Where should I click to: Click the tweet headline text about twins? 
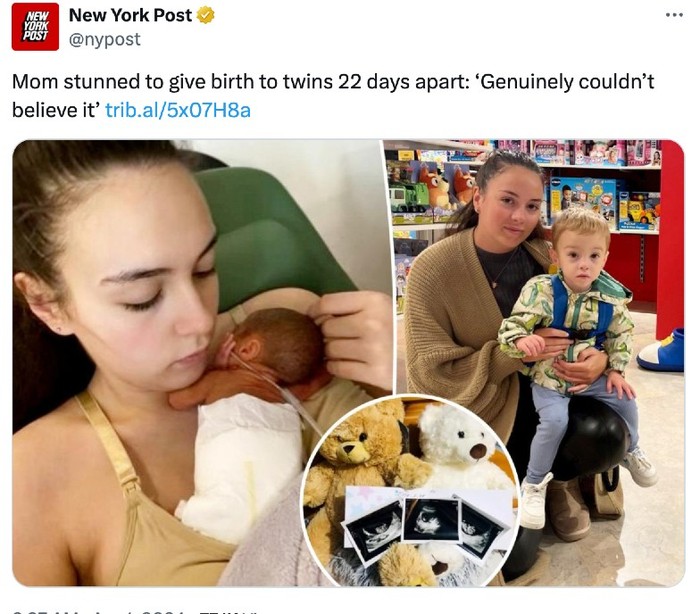[333, 96]
